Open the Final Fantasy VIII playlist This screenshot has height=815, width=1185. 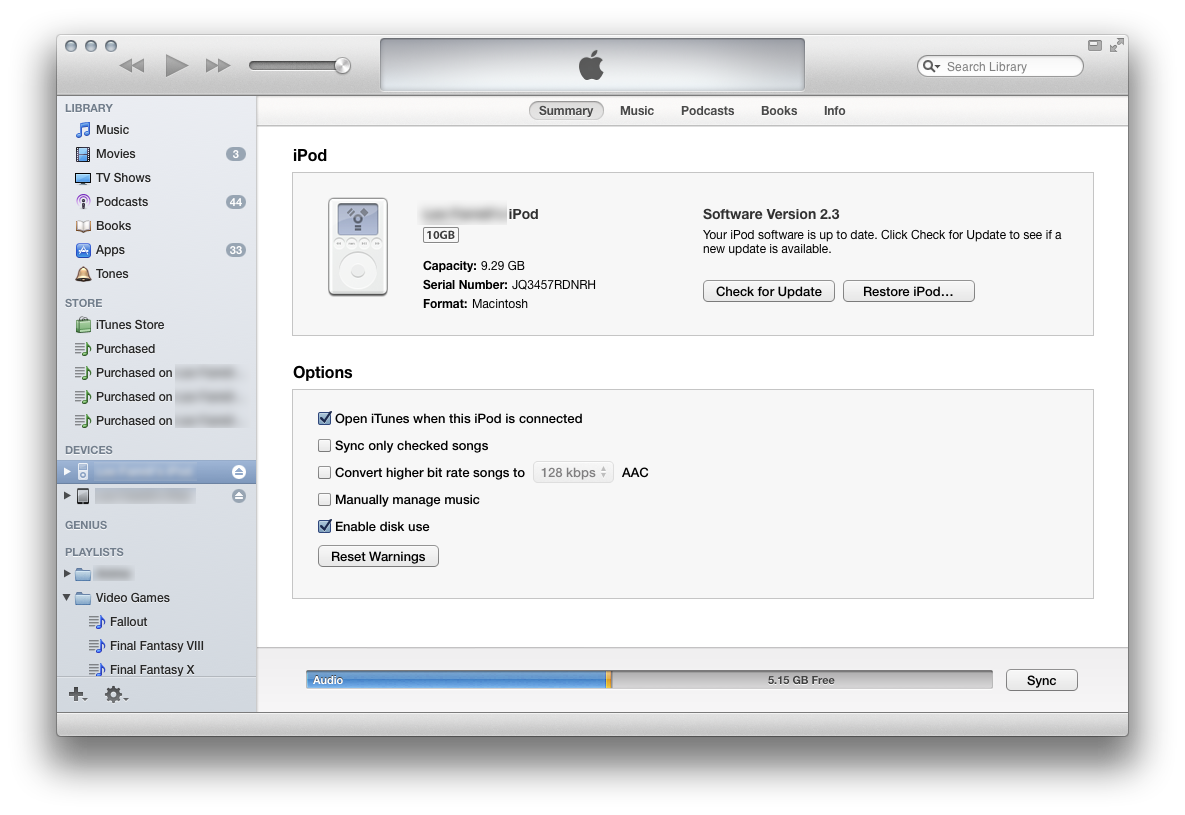coord(156,646)
